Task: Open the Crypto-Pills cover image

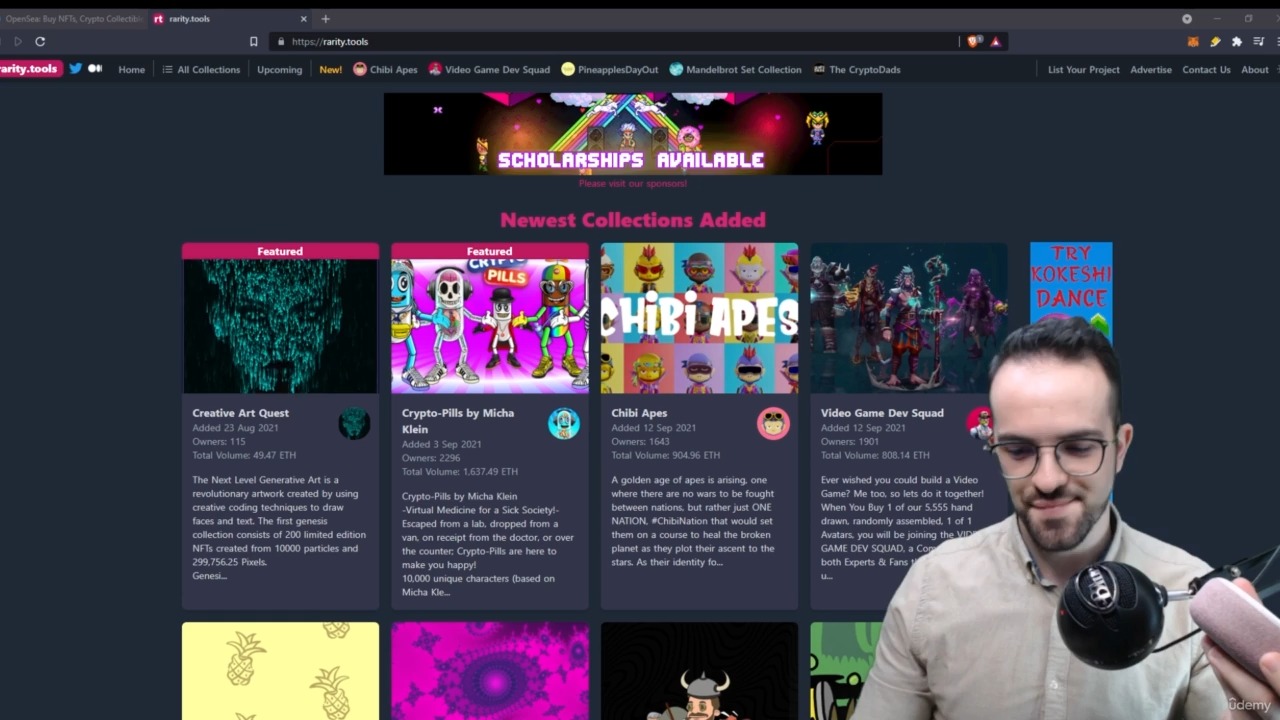Action: click(490, 326)
